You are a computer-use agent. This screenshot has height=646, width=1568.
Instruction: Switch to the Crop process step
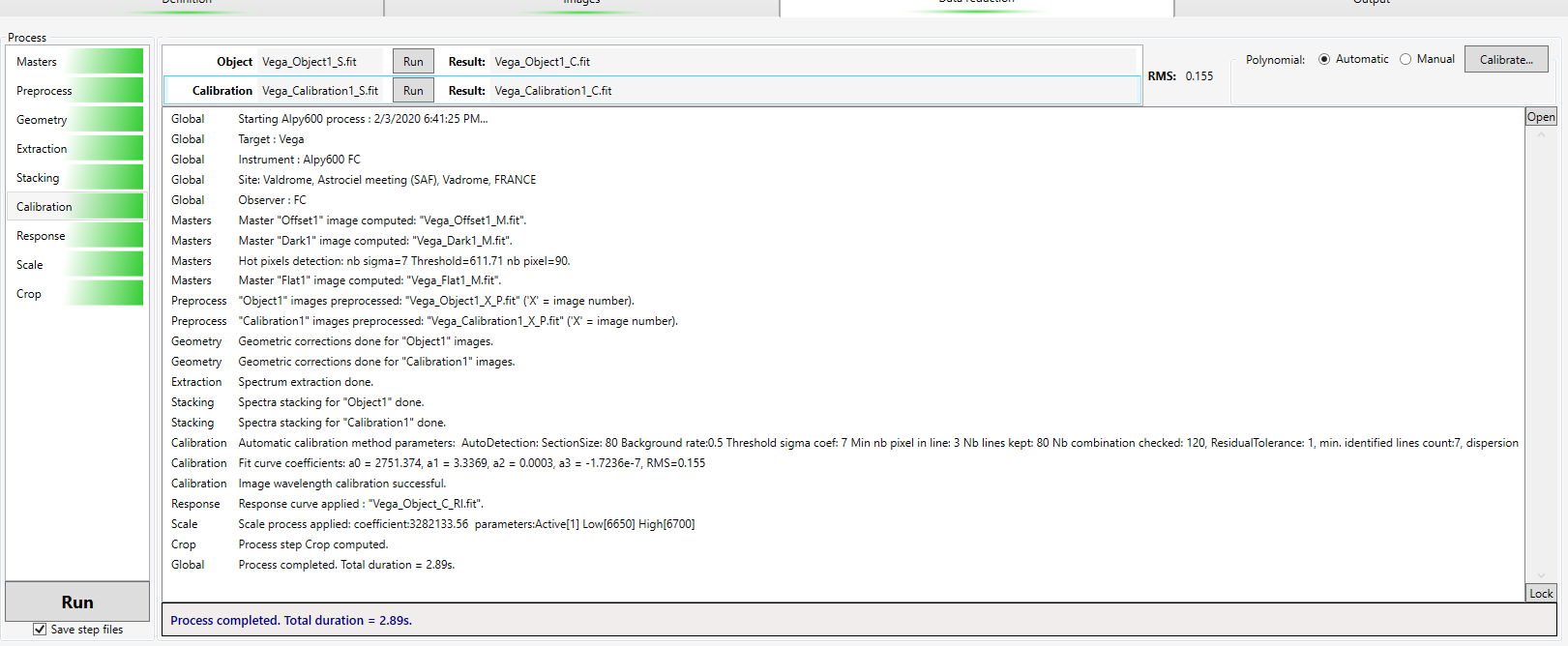point(75,294)
